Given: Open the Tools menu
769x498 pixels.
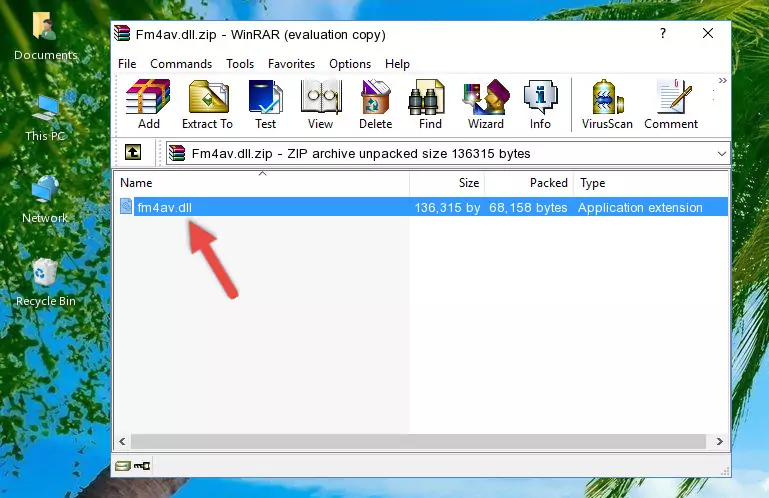Looking at the screenshot, I should [240, 64].
